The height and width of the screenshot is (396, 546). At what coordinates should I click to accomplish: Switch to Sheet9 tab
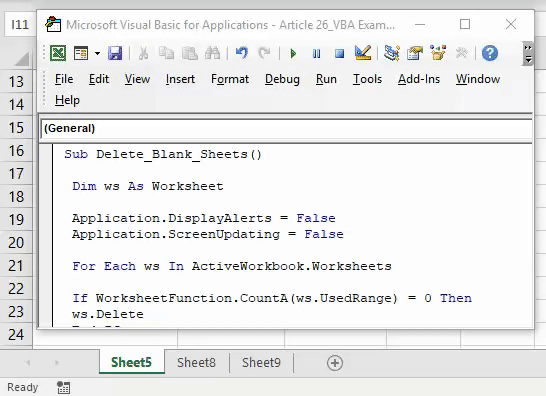pos(261,363)
